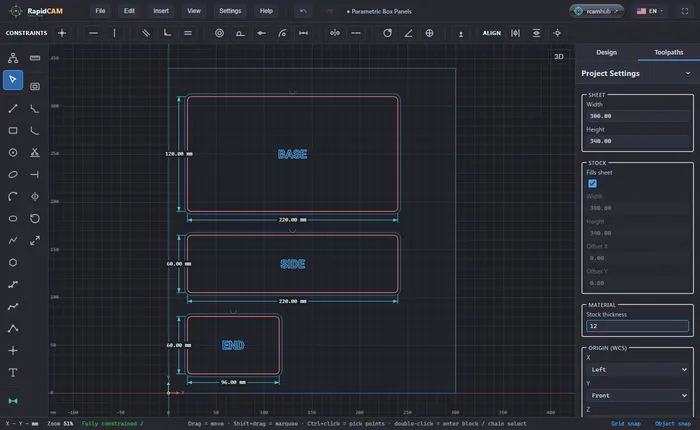Viewport: 700px width, 430px height.
Task: Select the Polygon hexagon tool
Action: pos(13,262)
